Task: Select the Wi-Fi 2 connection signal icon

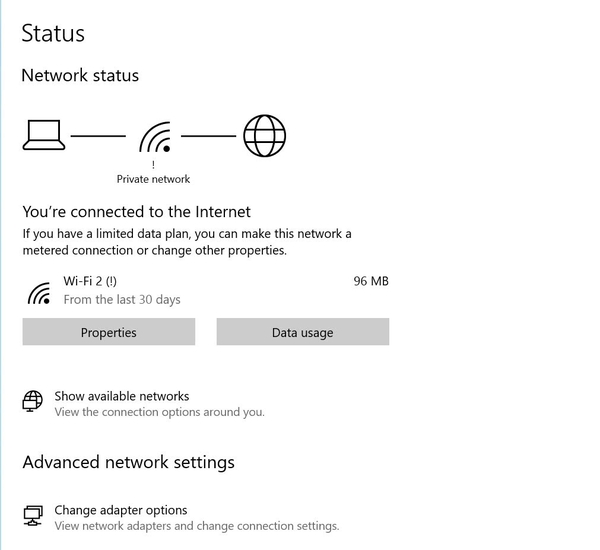Action: (x=39, y=291)
